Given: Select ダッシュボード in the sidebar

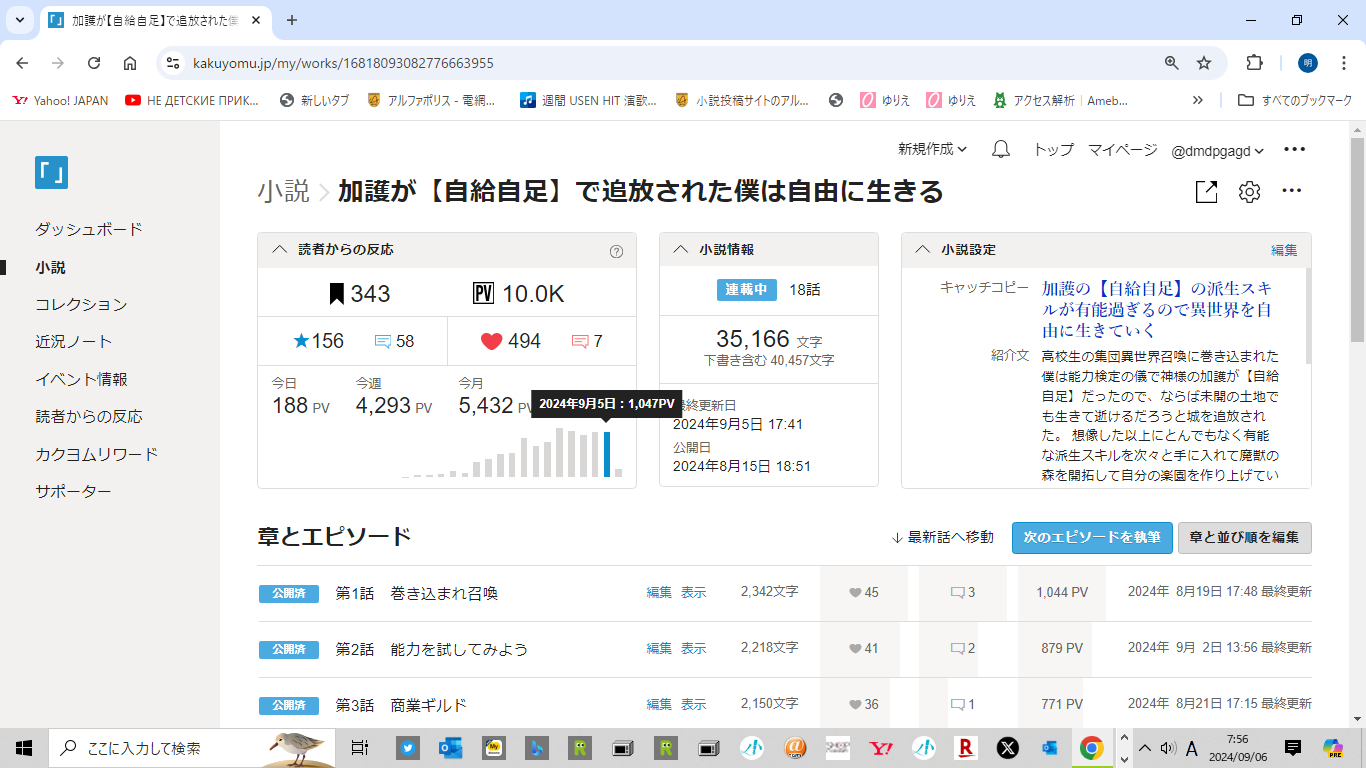Looking at the screenshot, I should pyautogui.click(x=89, y=229).
